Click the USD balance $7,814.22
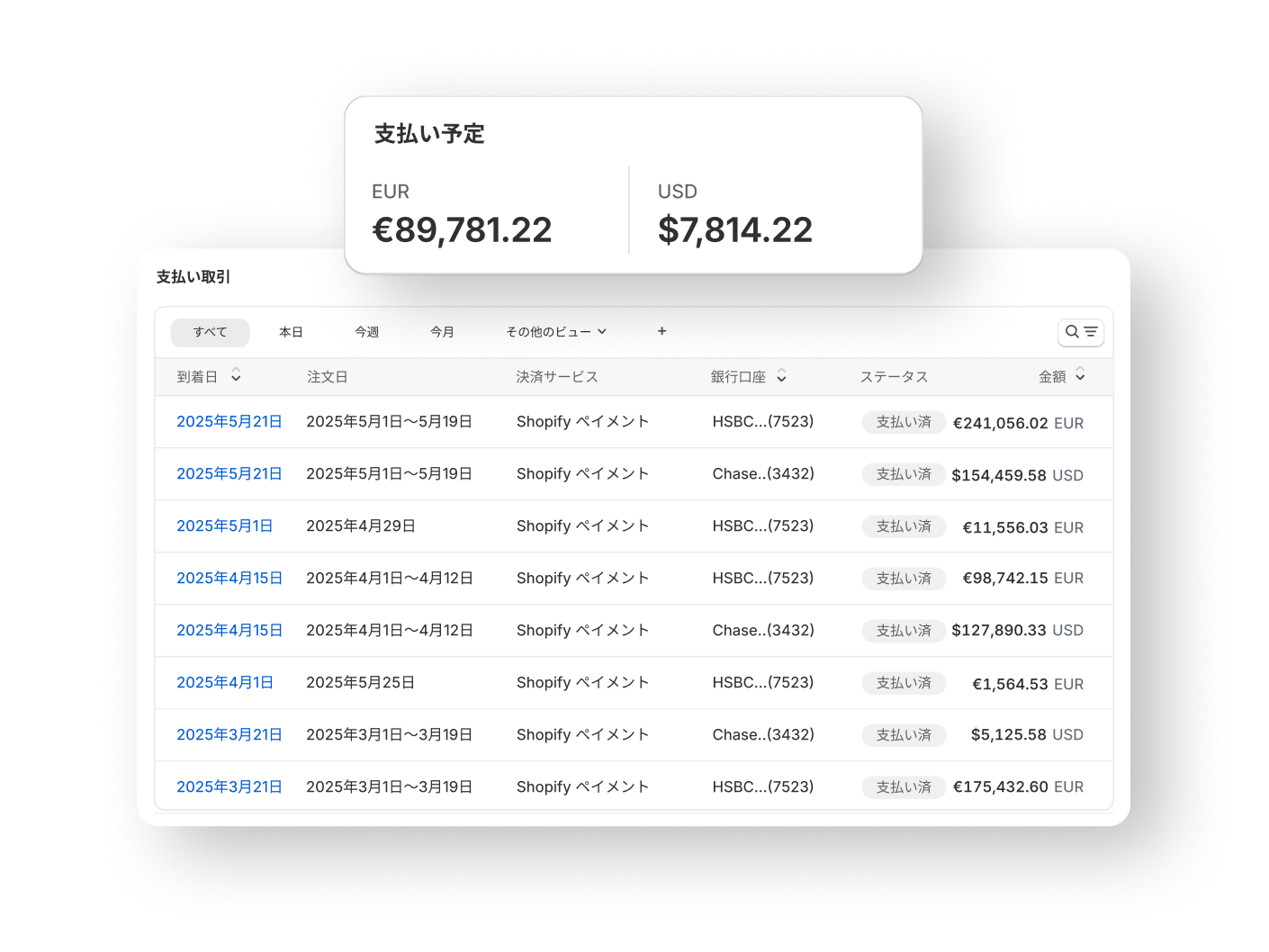Screen dimensions: 1269x952 [735, 230]
